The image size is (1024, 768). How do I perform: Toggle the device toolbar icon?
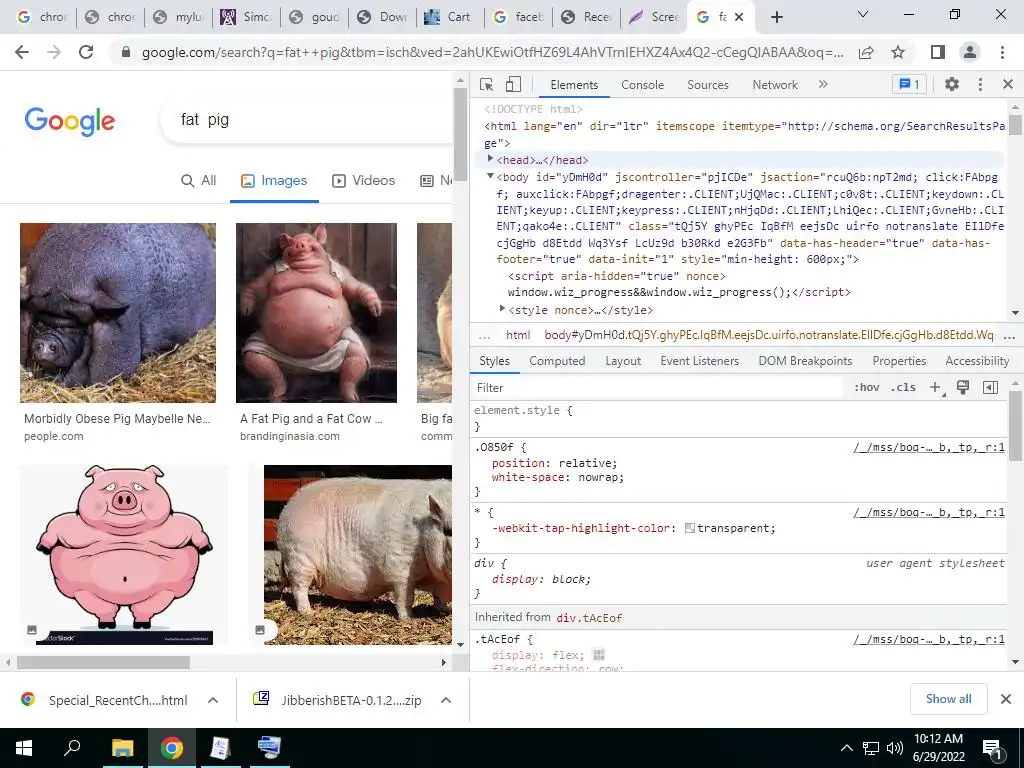coord(513,84)
